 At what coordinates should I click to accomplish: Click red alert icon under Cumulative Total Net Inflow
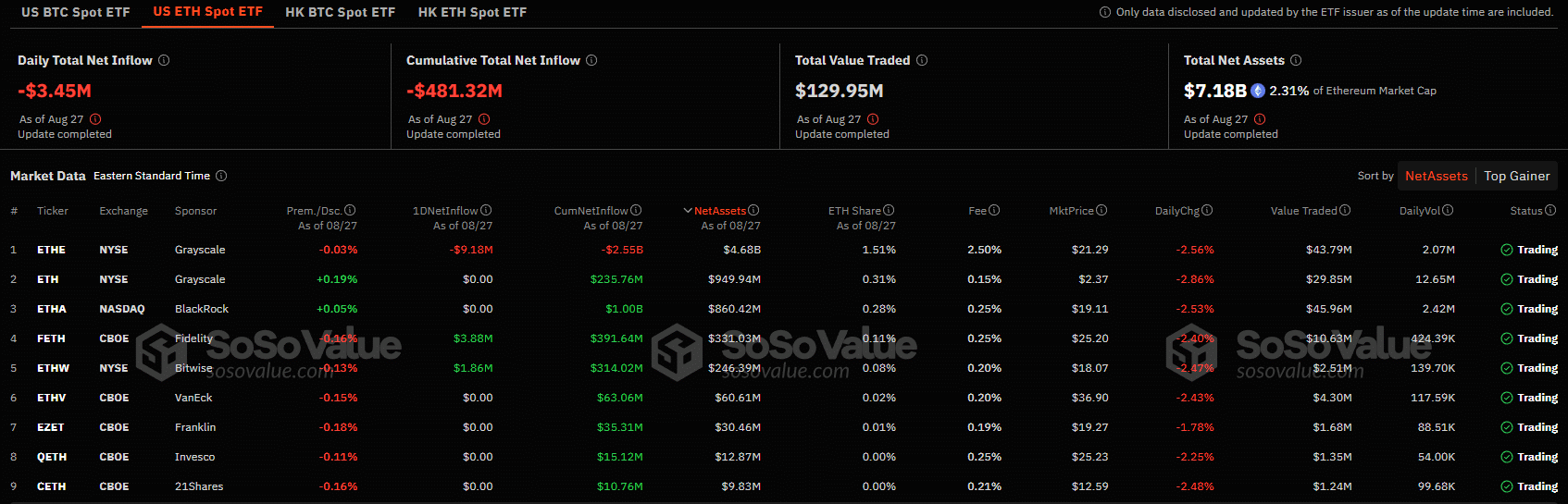484,119
